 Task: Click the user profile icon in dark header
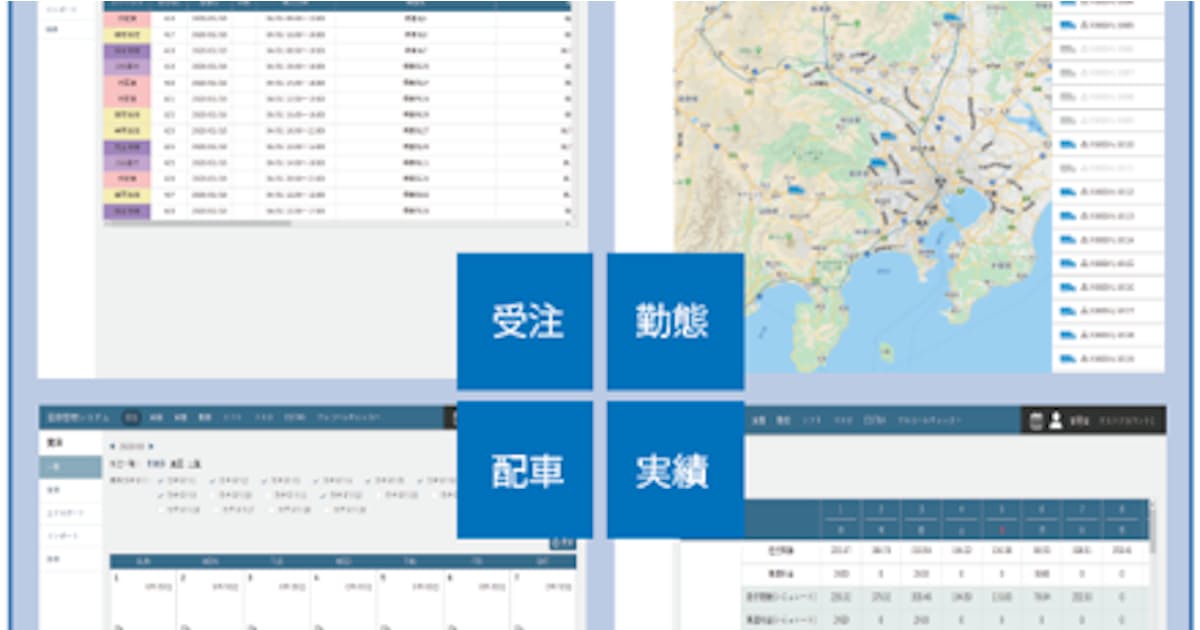pyautogui.click(x=1055, y=421)
